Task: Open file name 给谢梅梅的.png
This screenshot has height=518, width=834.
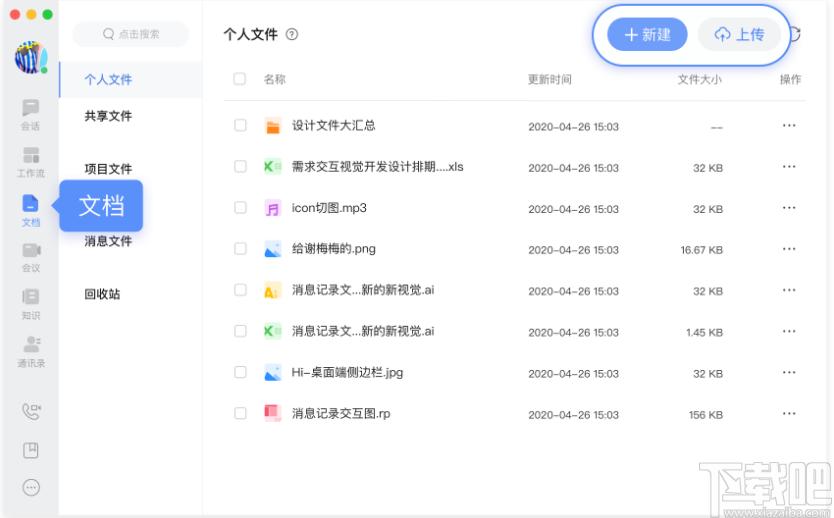Action: [x=333, y=249]
